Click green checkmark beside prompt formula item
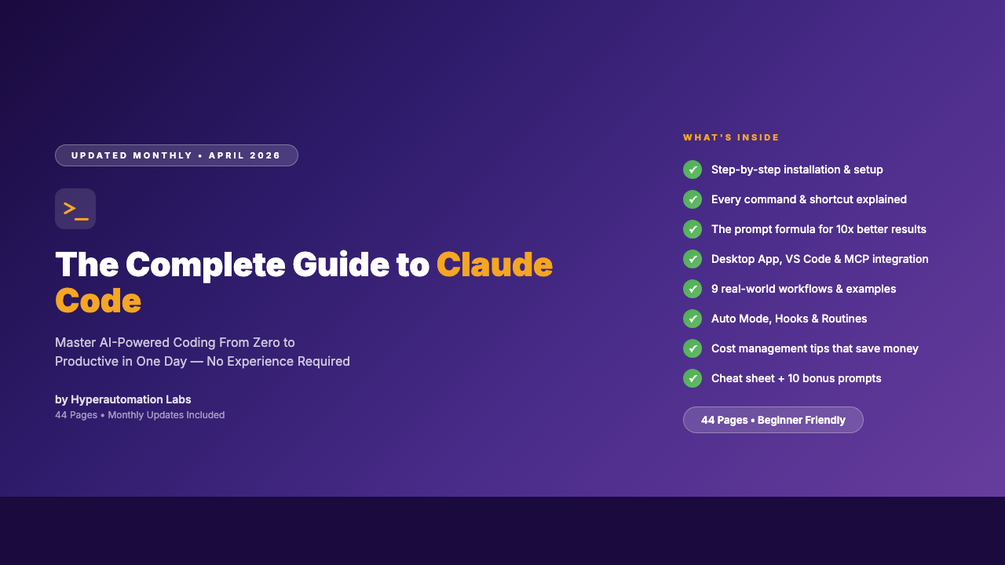Screen dimensions: 1005x565 [x=692, y=229]
